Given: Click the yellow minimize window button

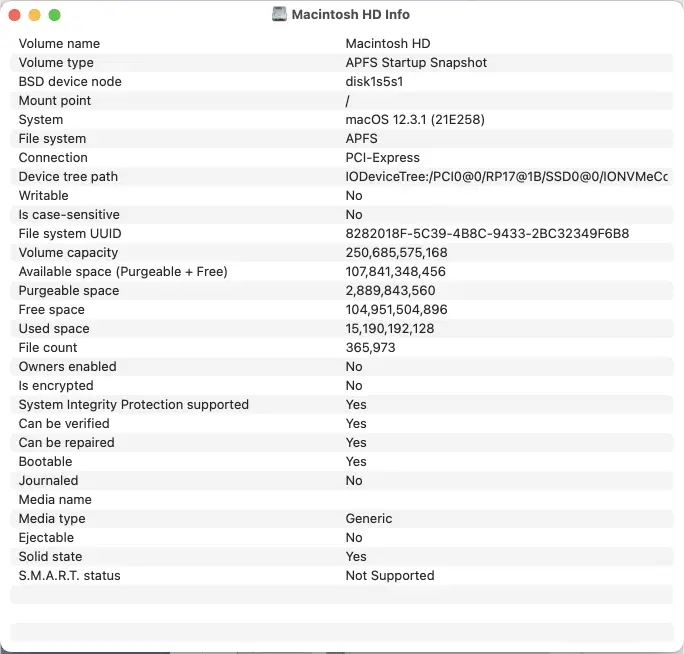Looking at the screenshot, I should click(x=34, y=15).
